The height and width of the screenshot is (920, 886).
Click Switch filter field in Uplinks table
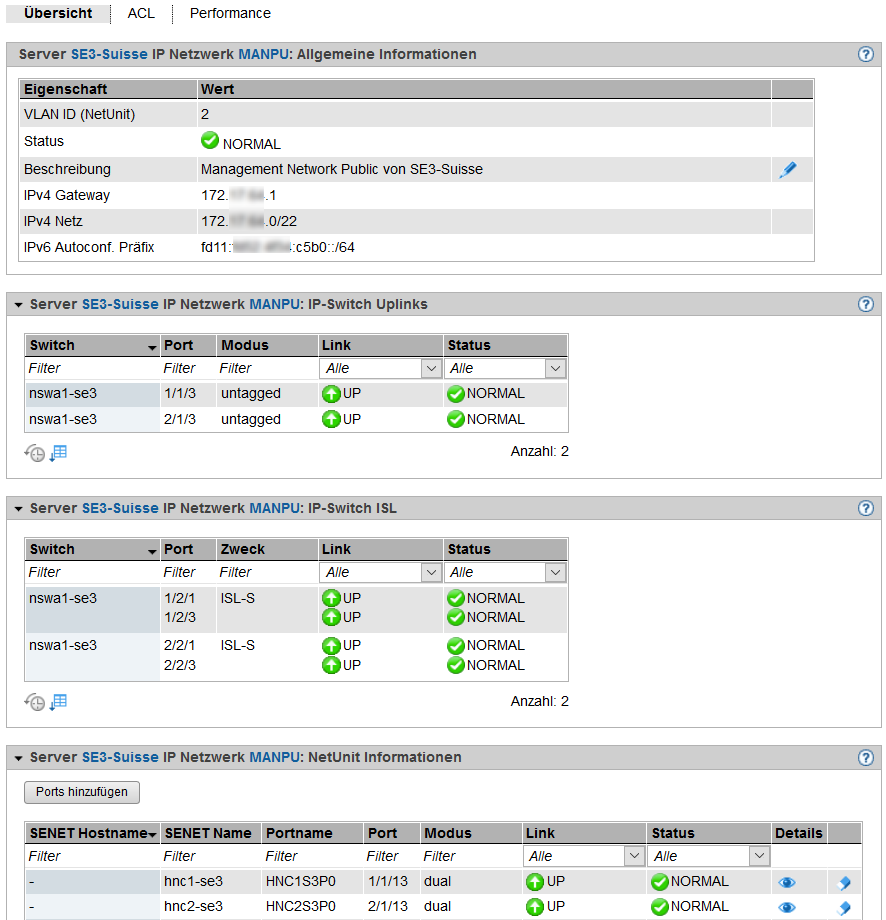coord(91,369)
